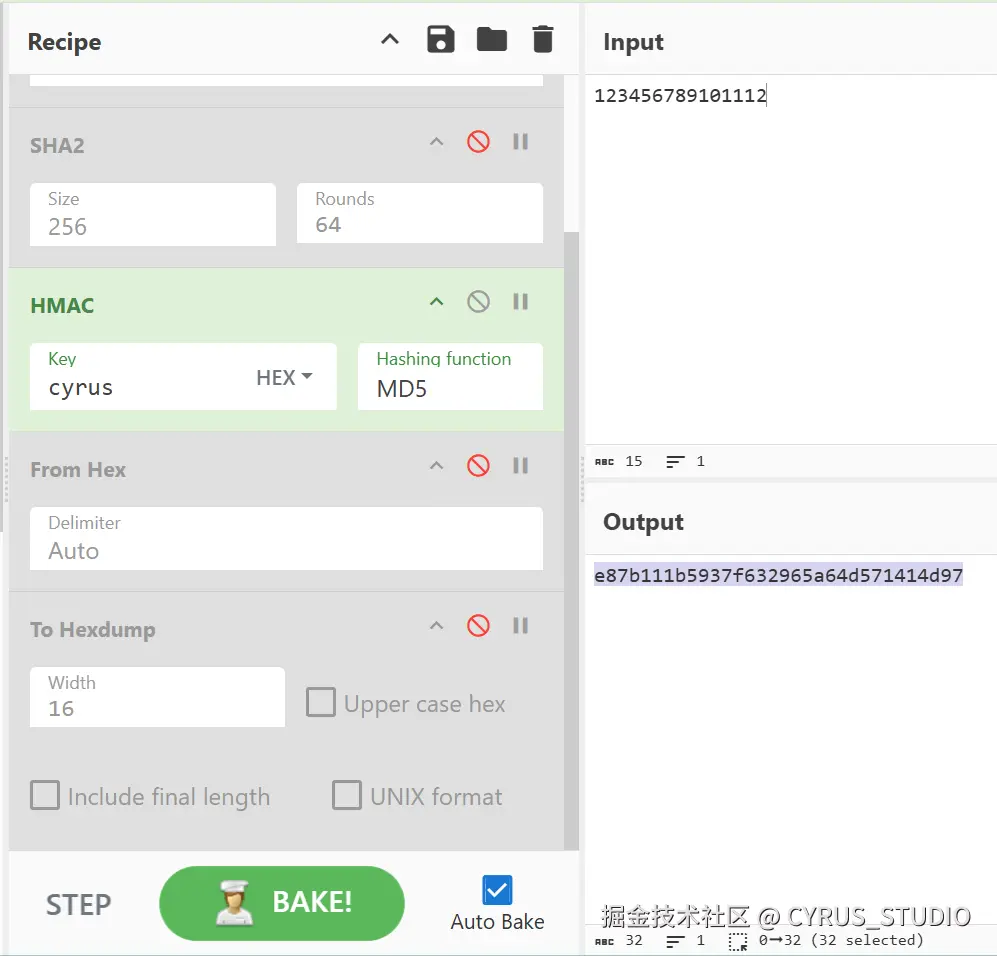The width and height of the screenshot is (997, 956).
Task: Set breakpoint on the SHA2 operation
Action: coord(521,142)
